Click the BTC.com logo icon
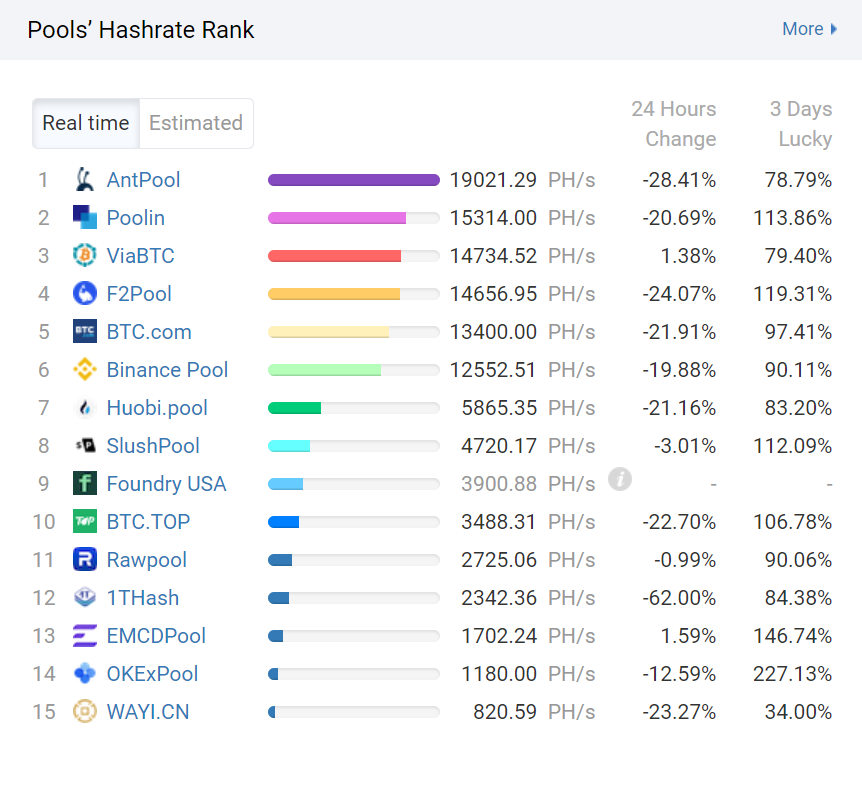The width and height of the screenshot is (862, 786). point(85,331)
